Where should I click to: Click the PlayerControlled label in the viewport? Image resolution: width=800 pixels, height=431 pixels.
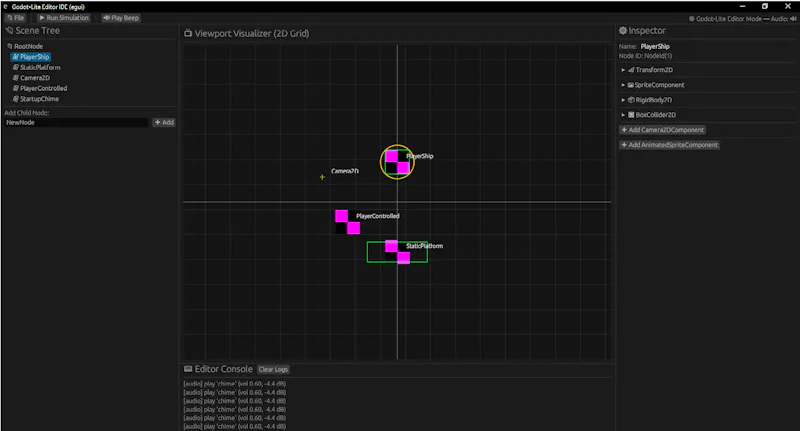click(378, 216)
